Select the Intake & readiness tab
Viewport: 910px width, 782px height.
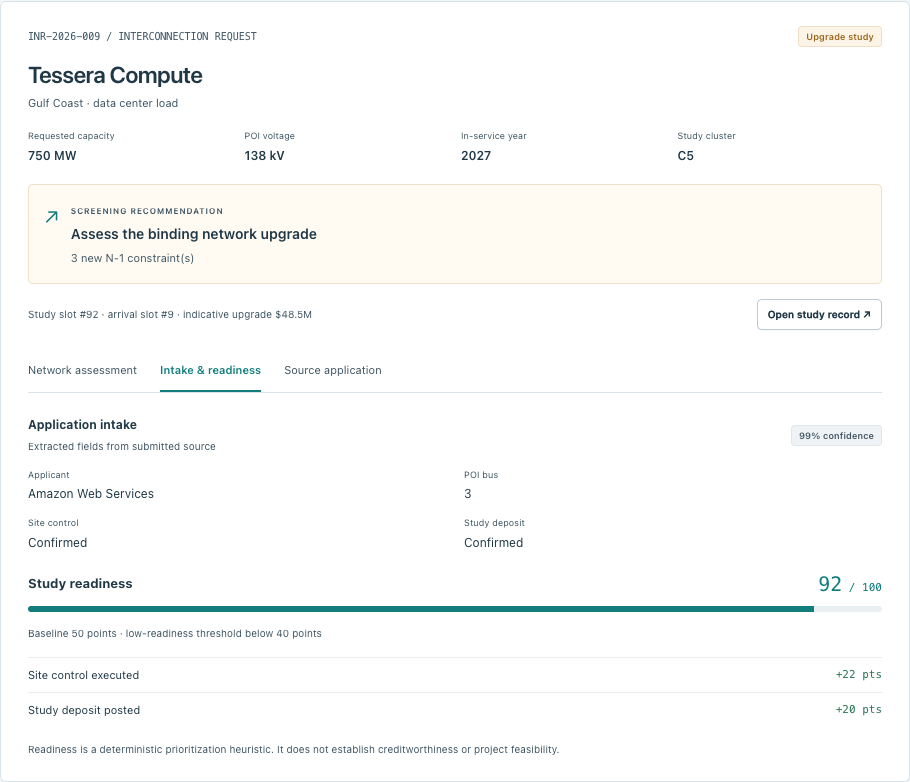210,370
